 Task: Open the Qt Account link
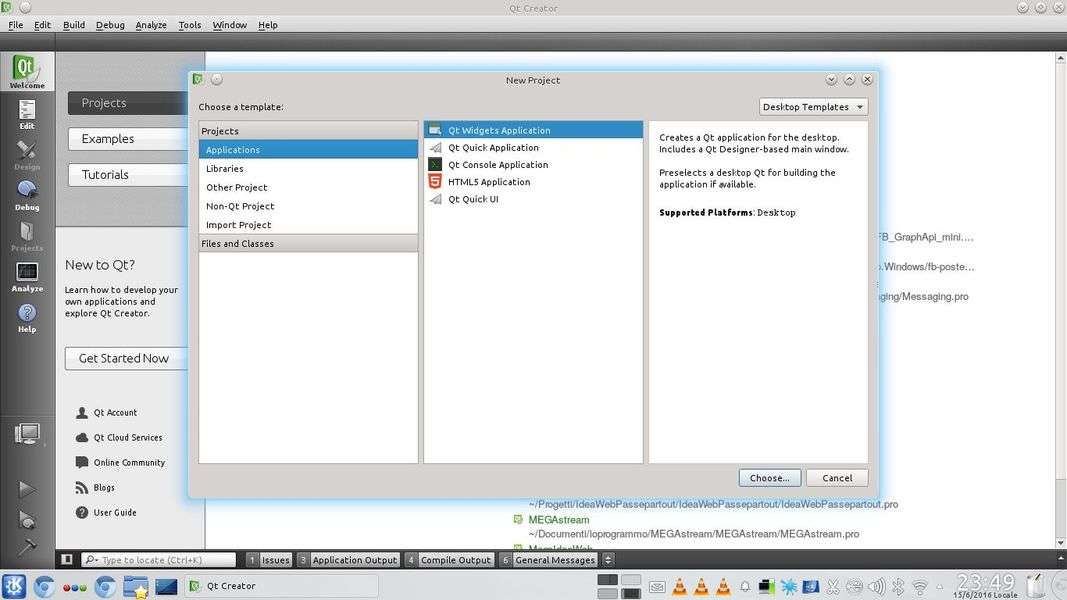coord(107,413)
